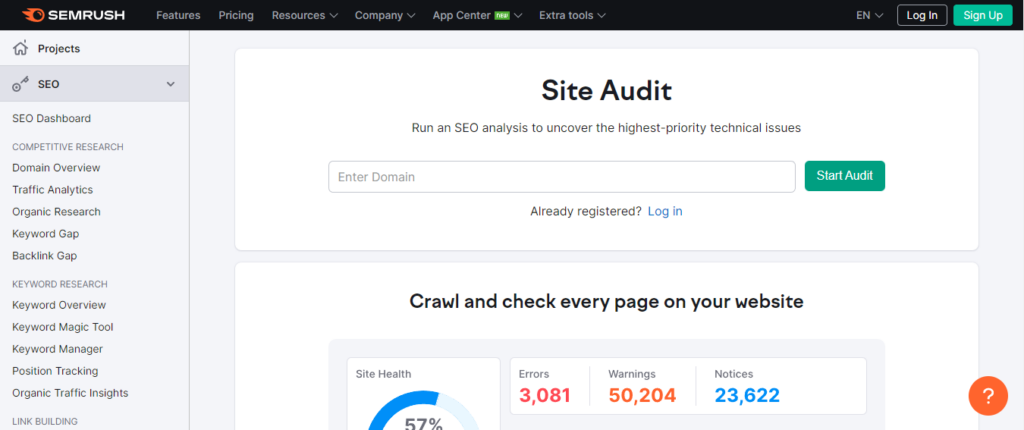Click the Log In button in header
Screen dimensions: 1024x430
(x=922, y=15)
